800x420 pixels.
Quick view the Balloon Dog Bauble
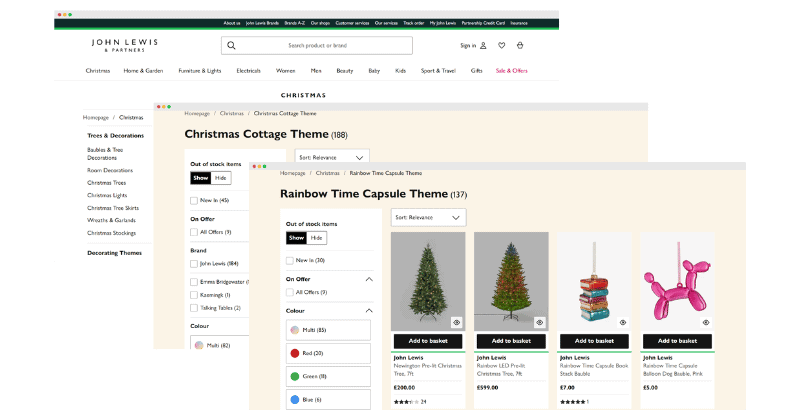point(705,322)
